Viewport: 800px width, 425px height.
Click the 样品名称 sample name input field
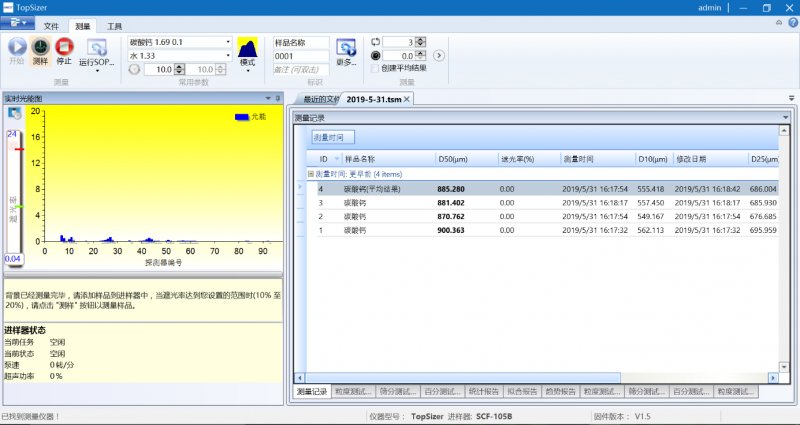301,42
